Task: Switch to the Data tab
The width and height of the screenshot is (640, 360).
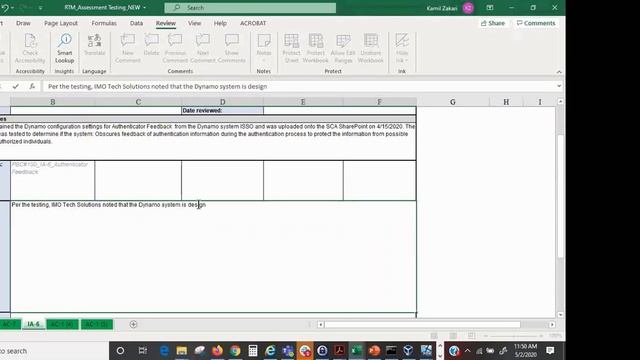Action: (136, 23)
